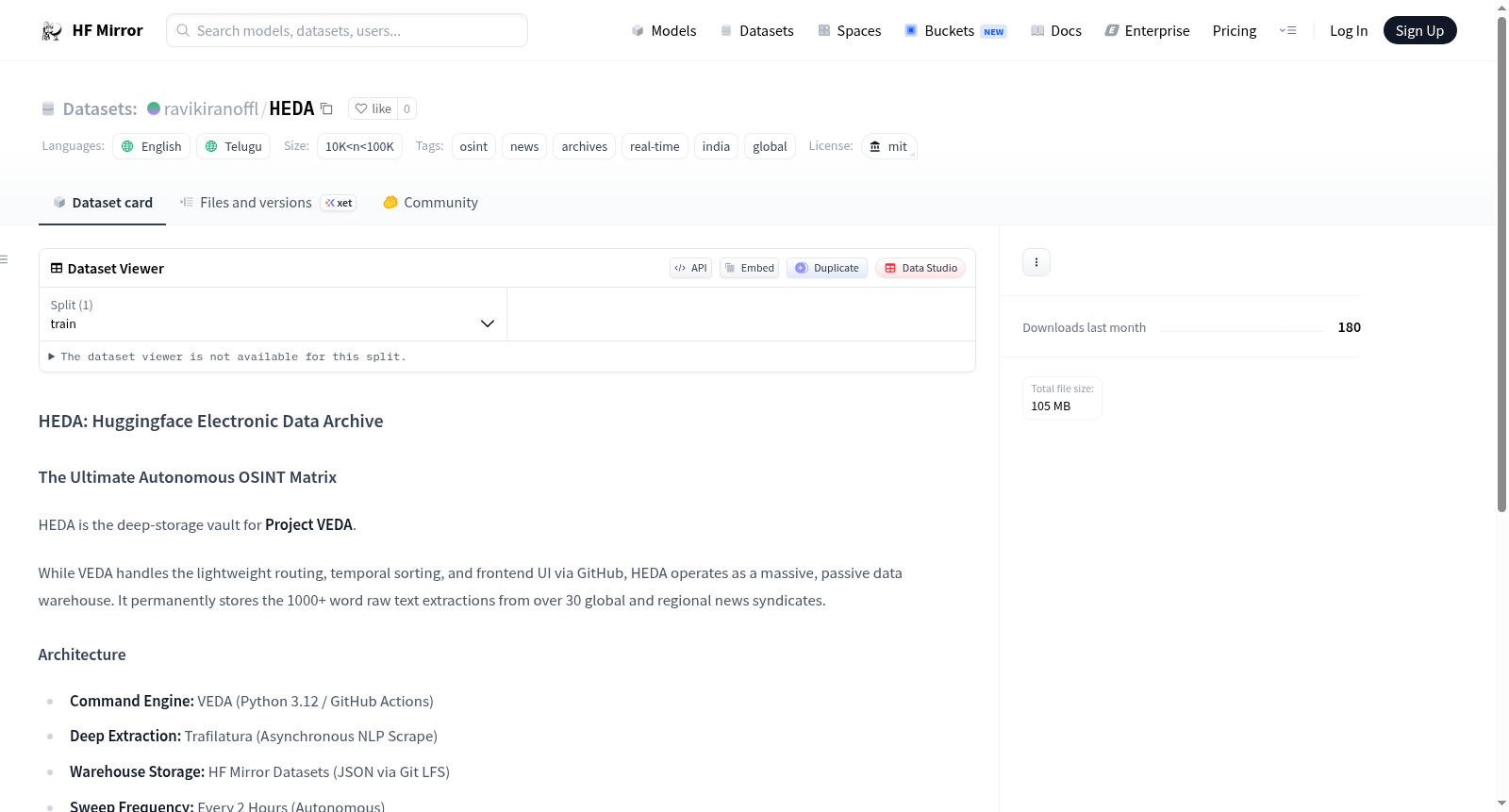
Task: Open Enterprise in the top navigation
Action: tap(1147, 31)
